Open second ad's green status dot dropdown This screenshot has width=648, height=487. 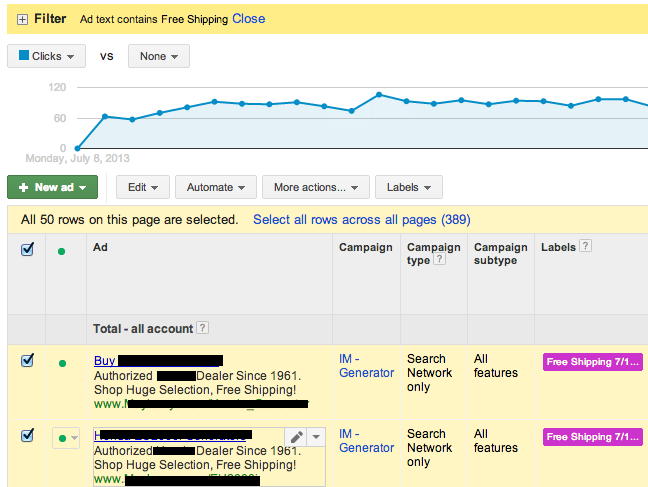(x=66, y=438)
